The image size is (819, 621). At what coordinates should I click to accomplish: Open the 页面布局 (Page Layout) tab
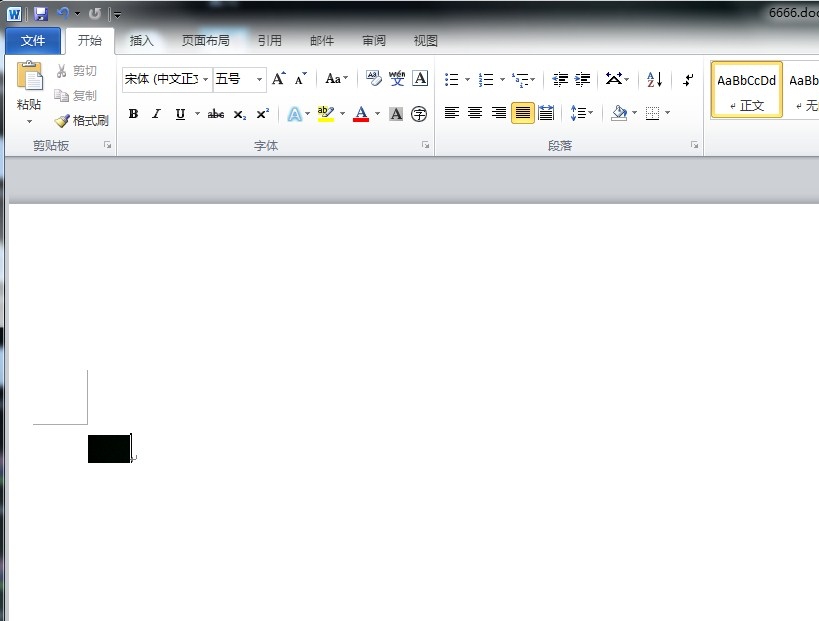[x=205, y=41]
